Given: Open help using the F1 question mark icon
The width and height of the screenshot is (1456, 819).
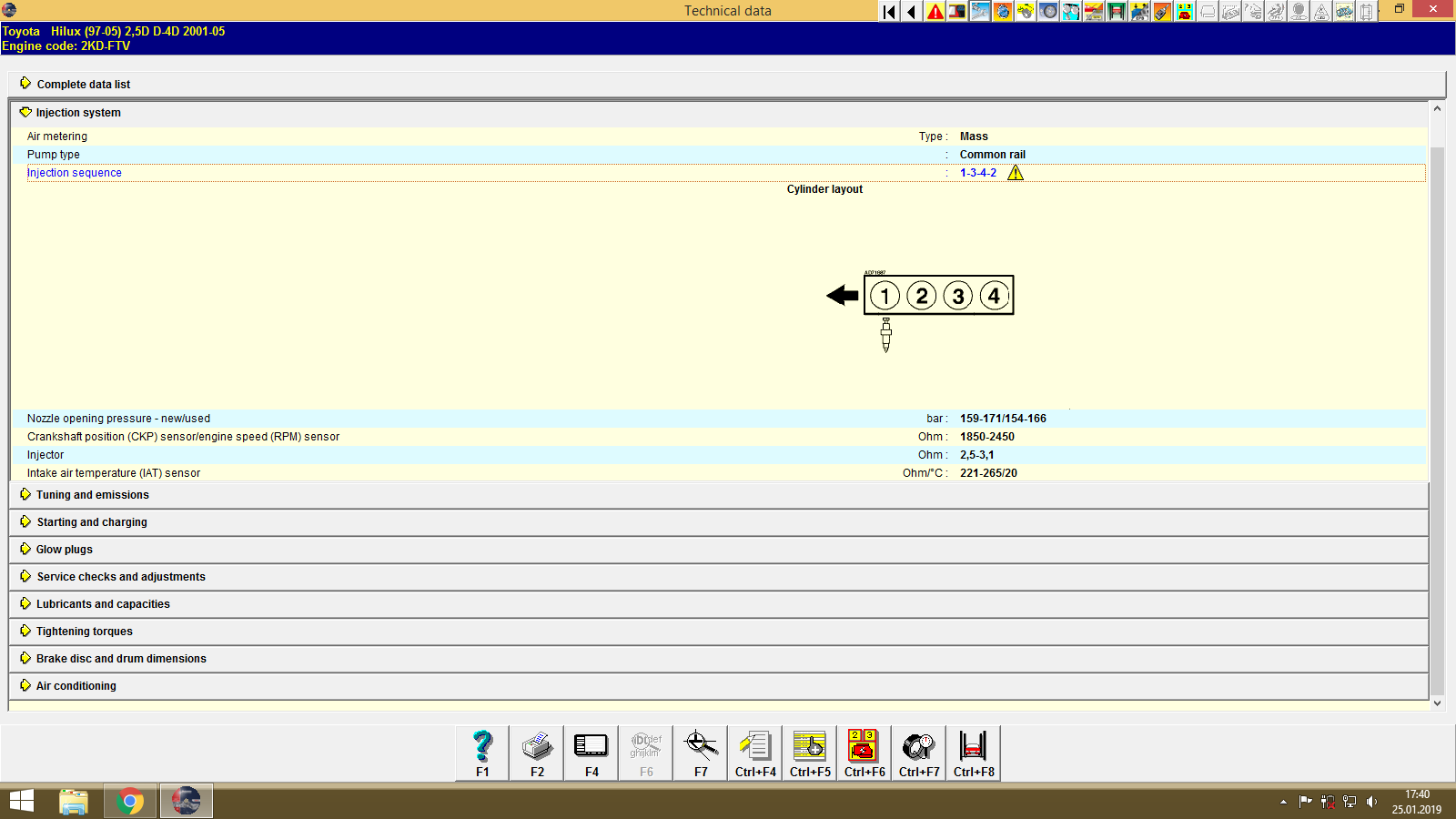Looking at the screenshot, I should [x=480, y=752].
